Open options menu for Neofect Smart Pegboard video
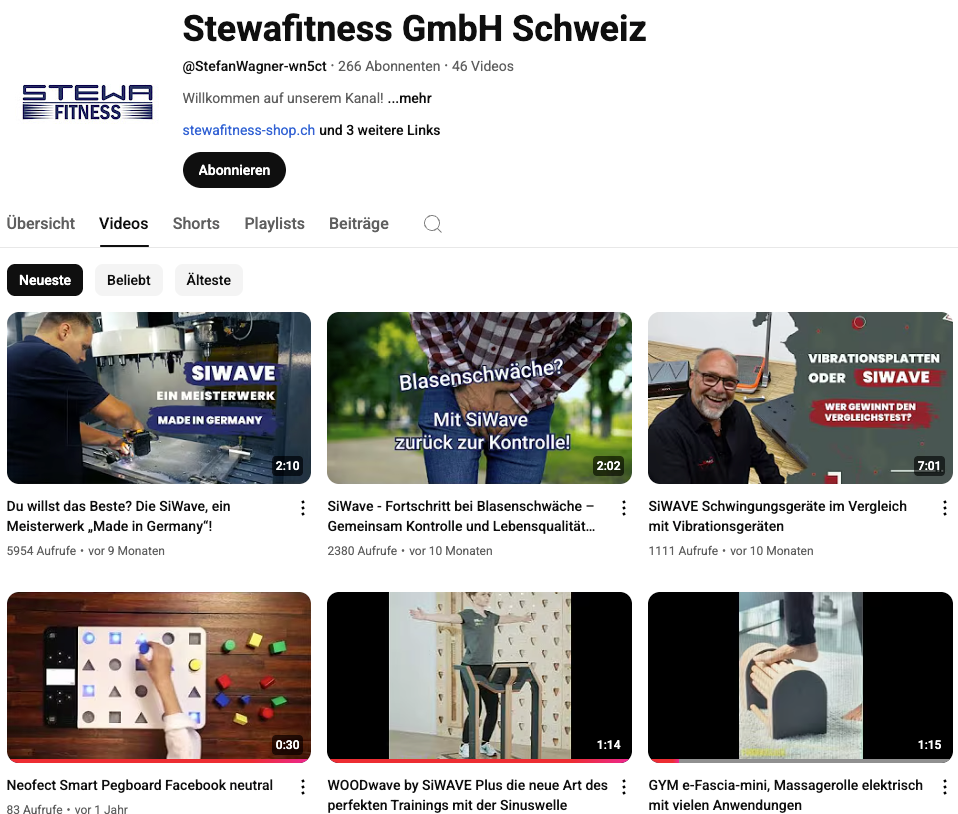This screenshot has width=958, height=814. 303,787
